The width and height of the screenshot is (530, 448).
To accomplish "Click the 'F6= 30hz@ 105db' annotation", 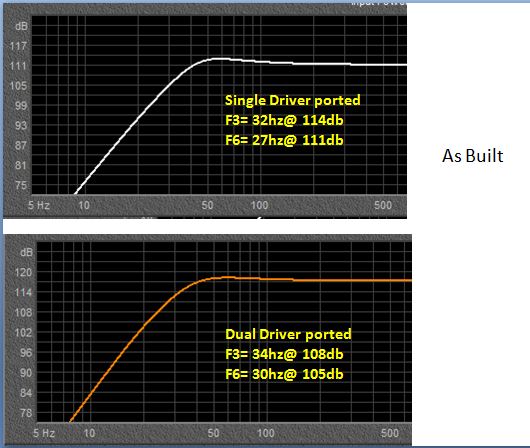I will click(x=284, y=374).
